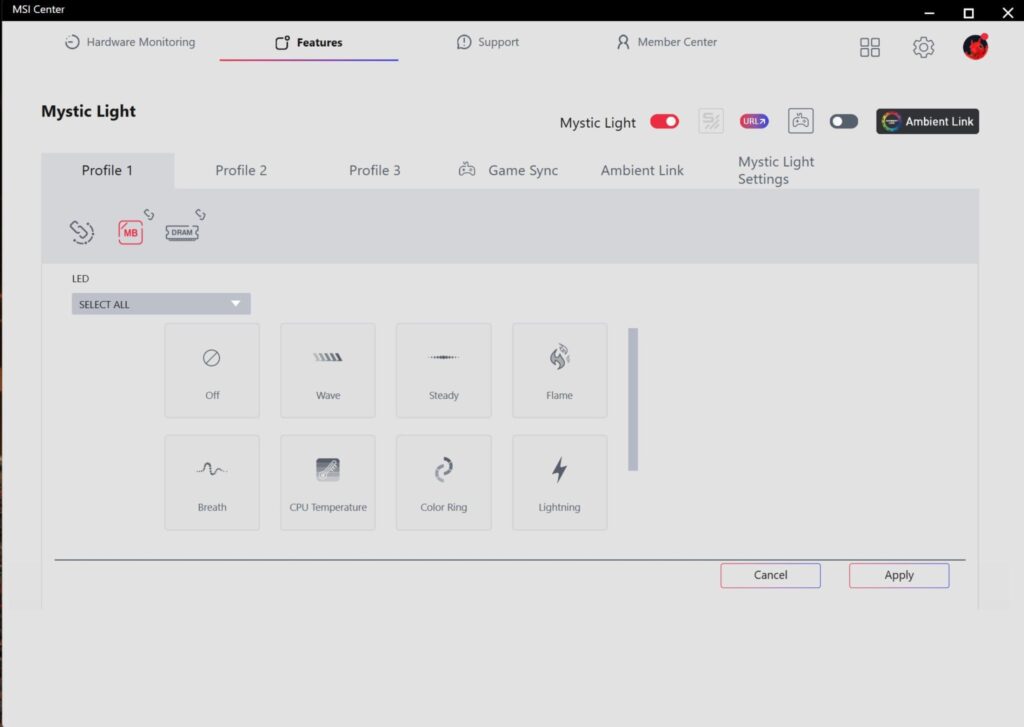Open the Features tab
1024x727 pixels.
[x=309, y=42]
